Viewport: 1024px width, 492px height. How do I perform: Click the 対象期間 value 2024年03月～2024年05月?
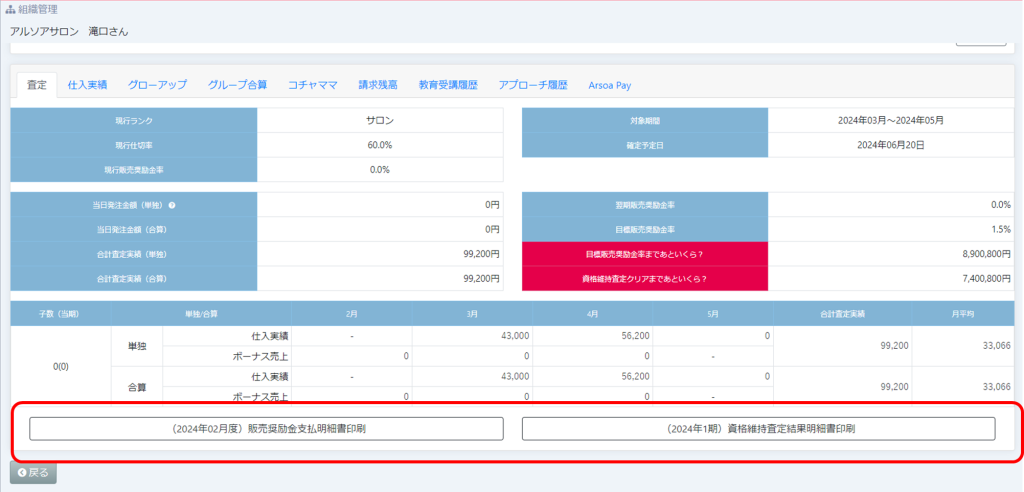pos(891,120)
